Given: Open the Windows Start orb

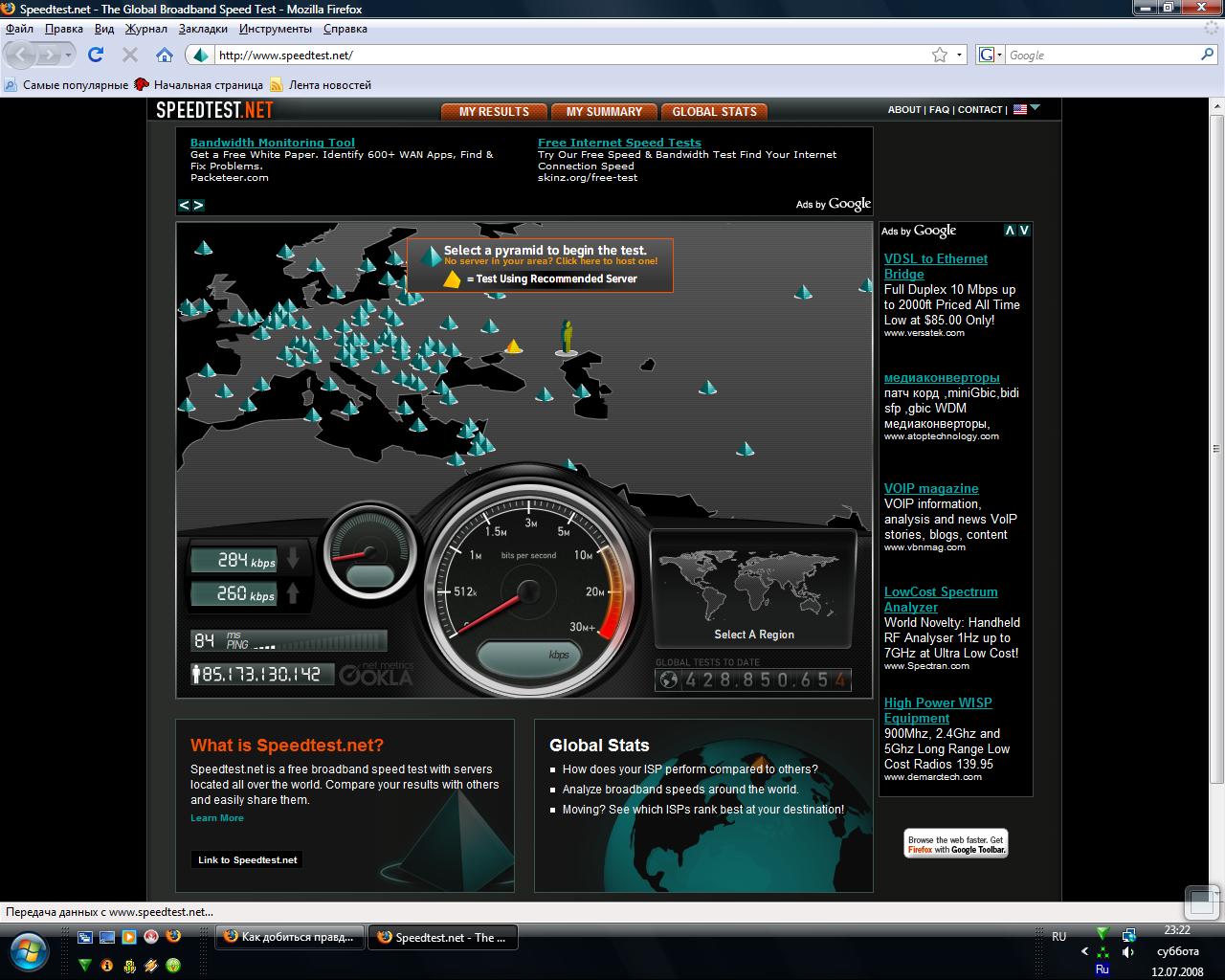Looking at the screenshot, I should point(29,951).
